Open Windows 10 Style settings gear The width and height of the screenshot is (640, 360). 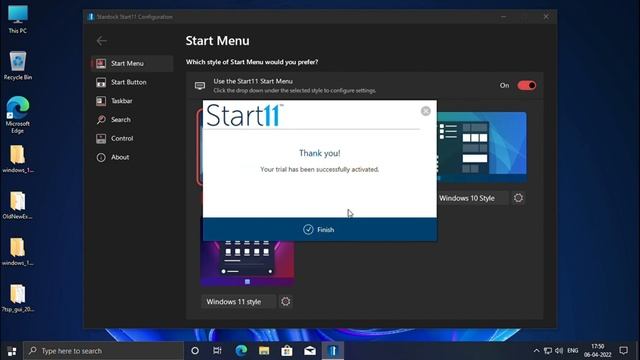tap(518, 198)
